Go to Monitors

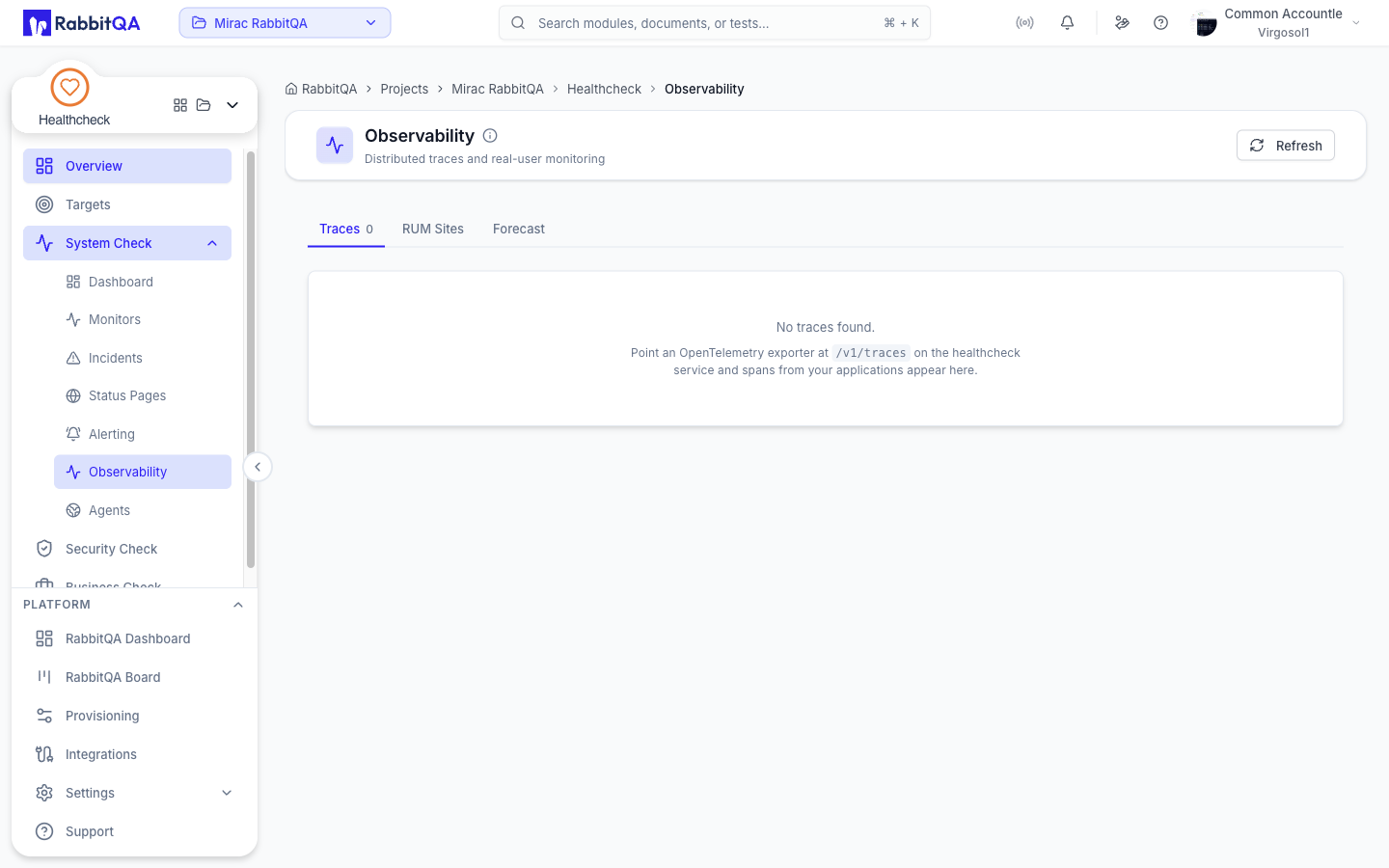point(143,319)
